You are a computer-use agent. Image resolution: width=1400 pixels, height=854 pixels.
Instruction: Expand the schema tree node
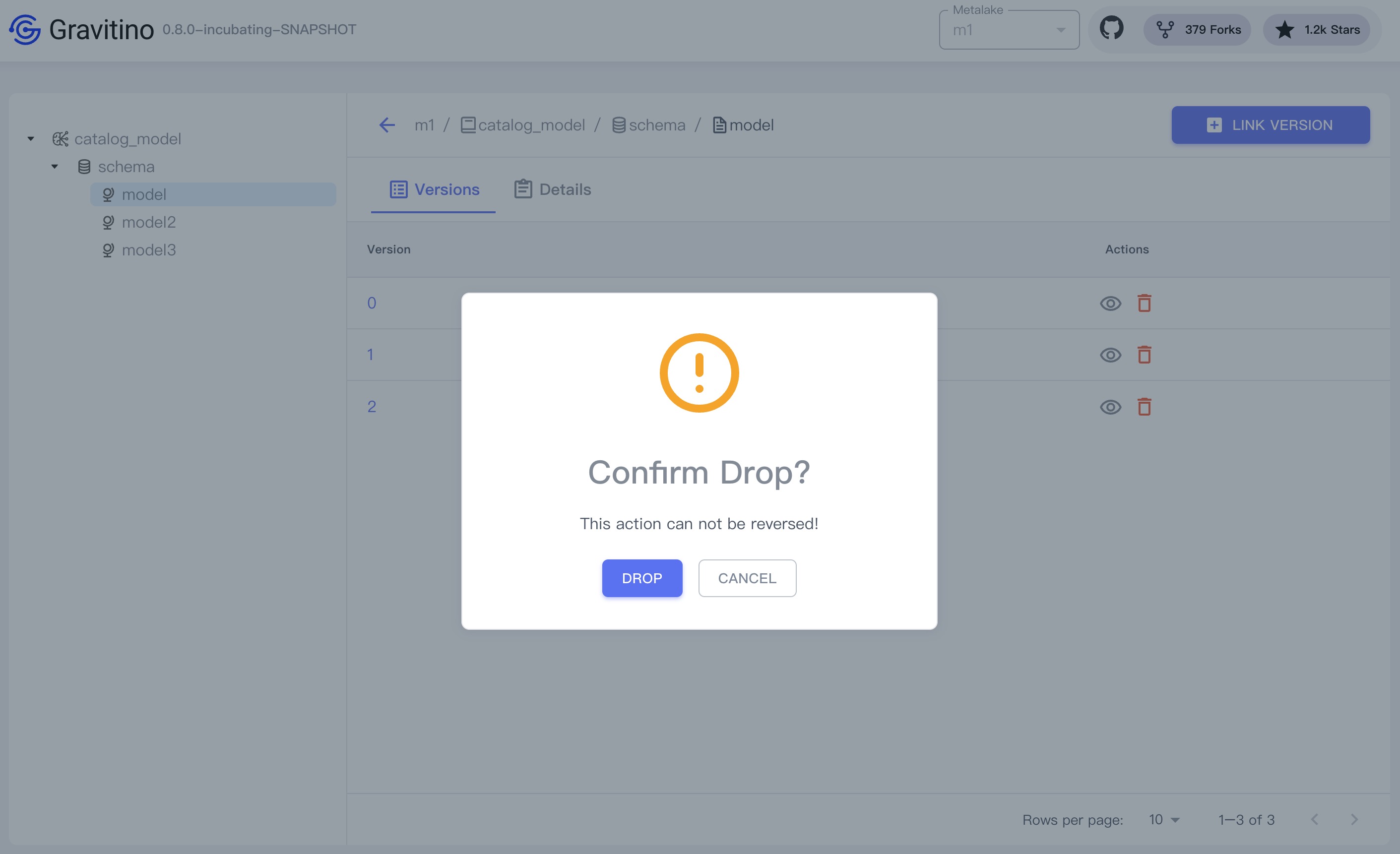coord(55,166)
